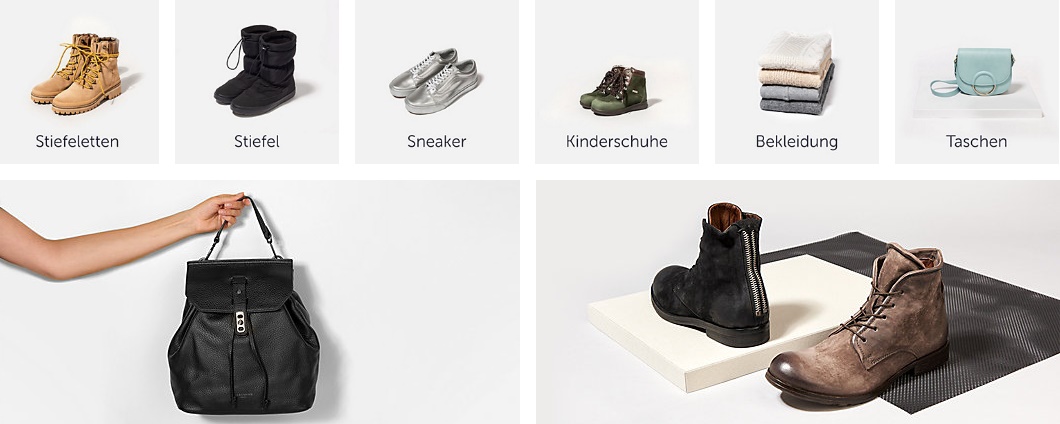Open the Kinderschuhe category label
Screen dimensions: 1060x424
point(617,141)
